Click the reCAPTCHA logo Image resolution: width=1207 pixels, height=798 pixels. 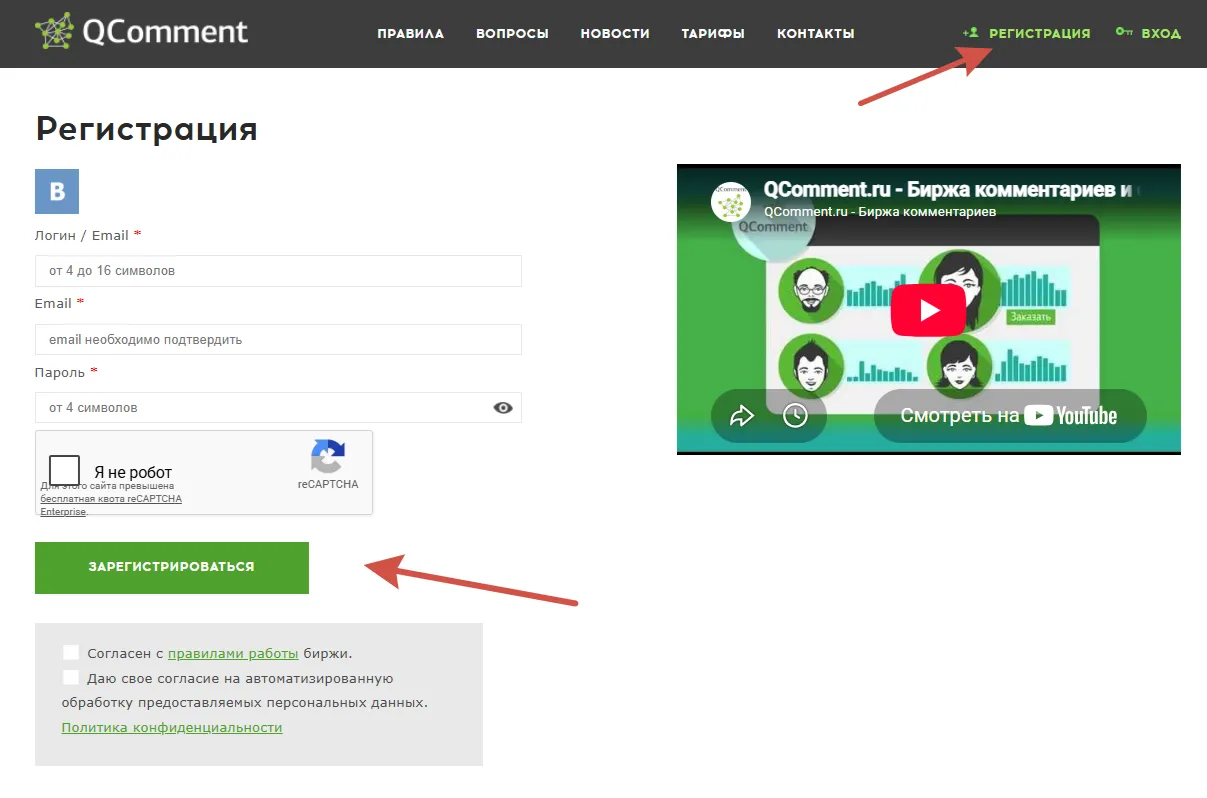[328, 457]
